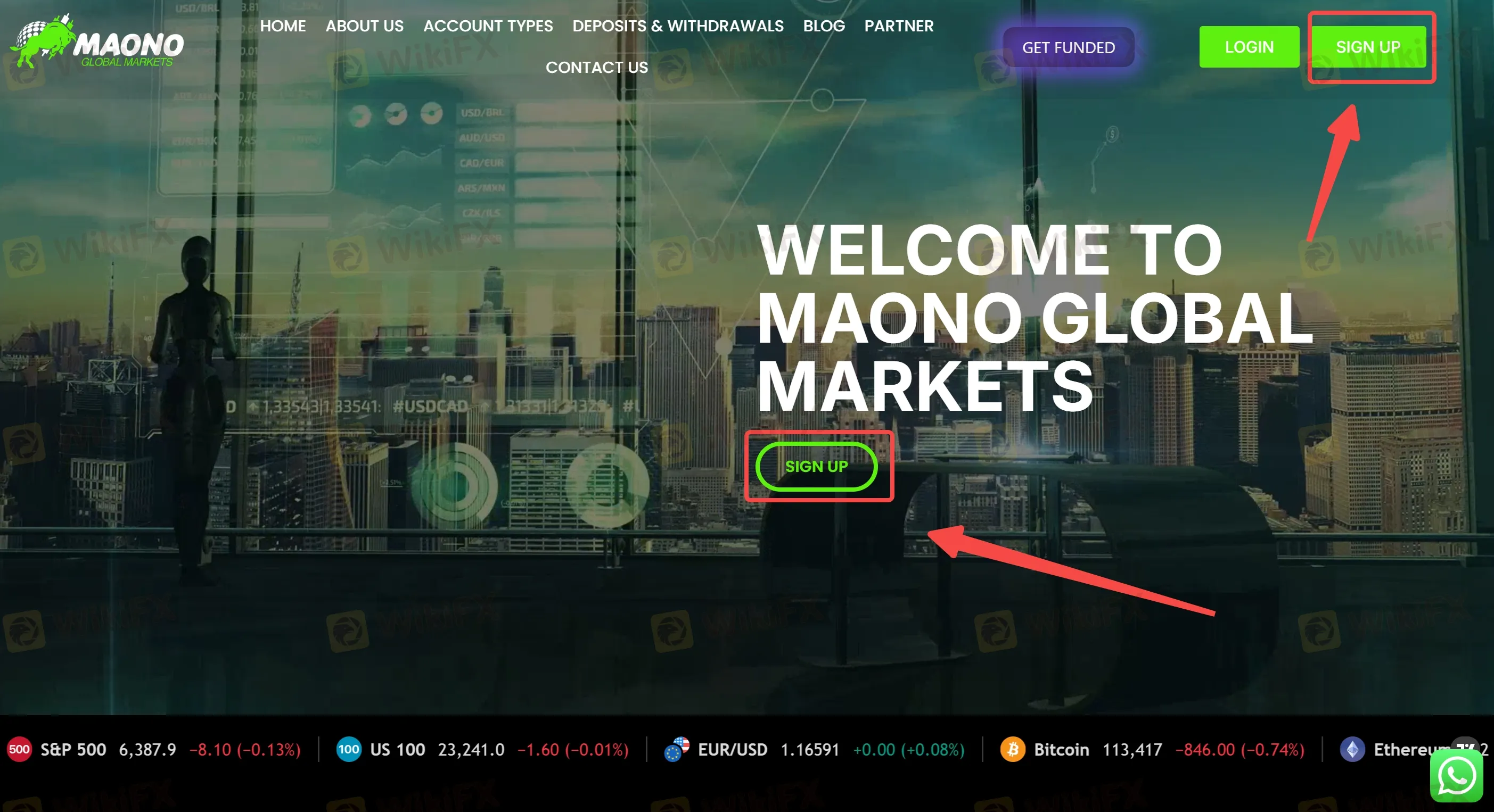Open DEPOSITS & WITHDRAWALS page
1494x812 pixels.
tap(677, 26)
